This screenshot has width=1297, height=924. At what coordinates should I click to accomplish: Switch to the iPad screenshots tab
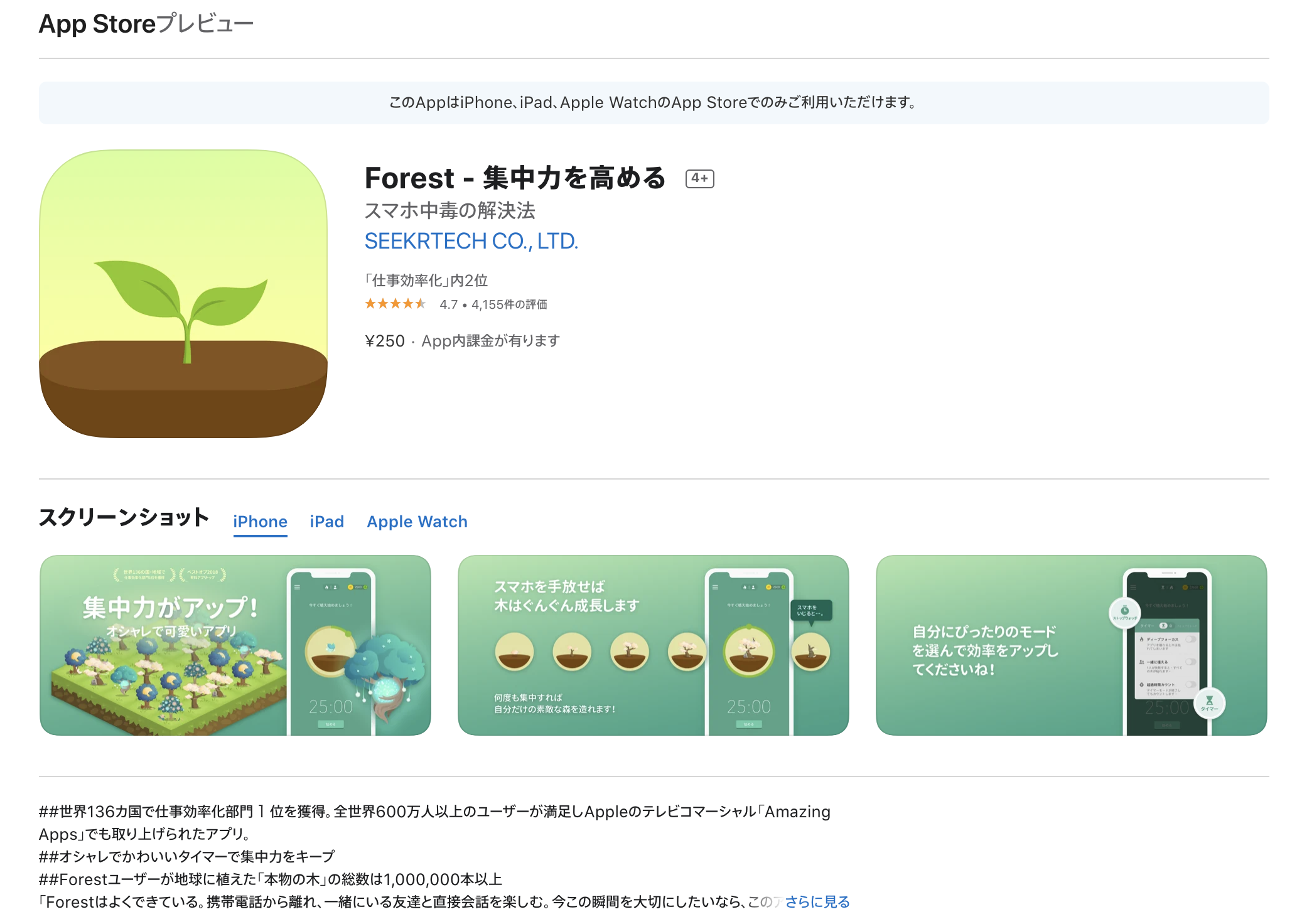click(x=326, y=522)
